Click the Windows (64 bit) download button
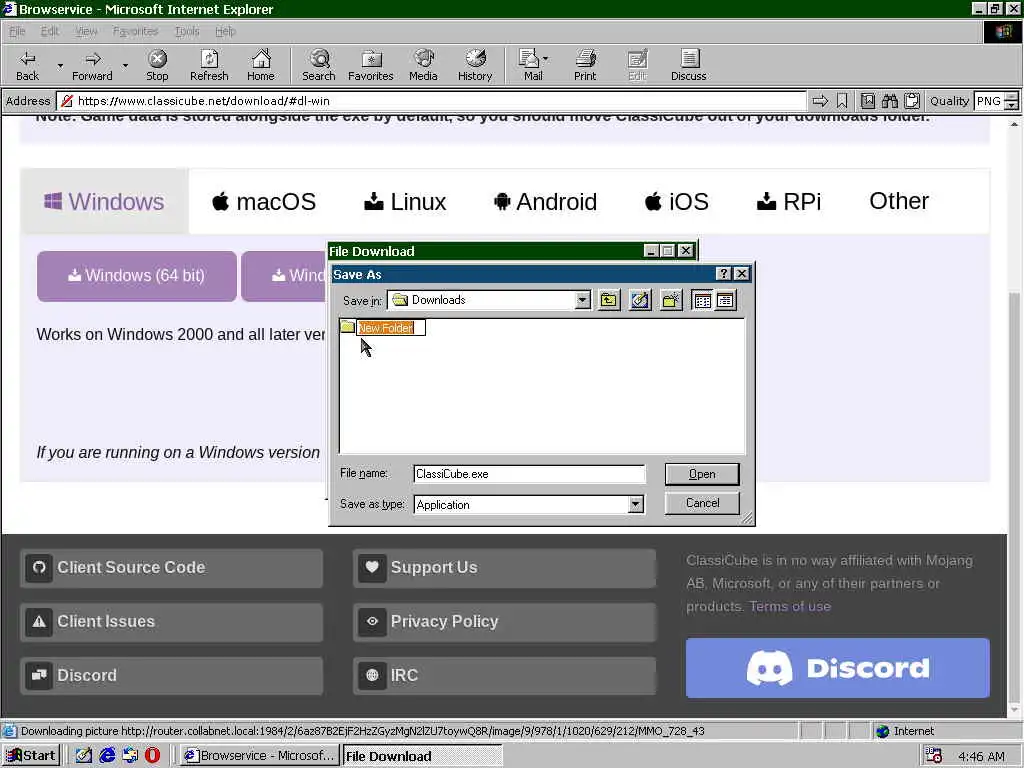The image size is (1024, 768). [136, 276]
